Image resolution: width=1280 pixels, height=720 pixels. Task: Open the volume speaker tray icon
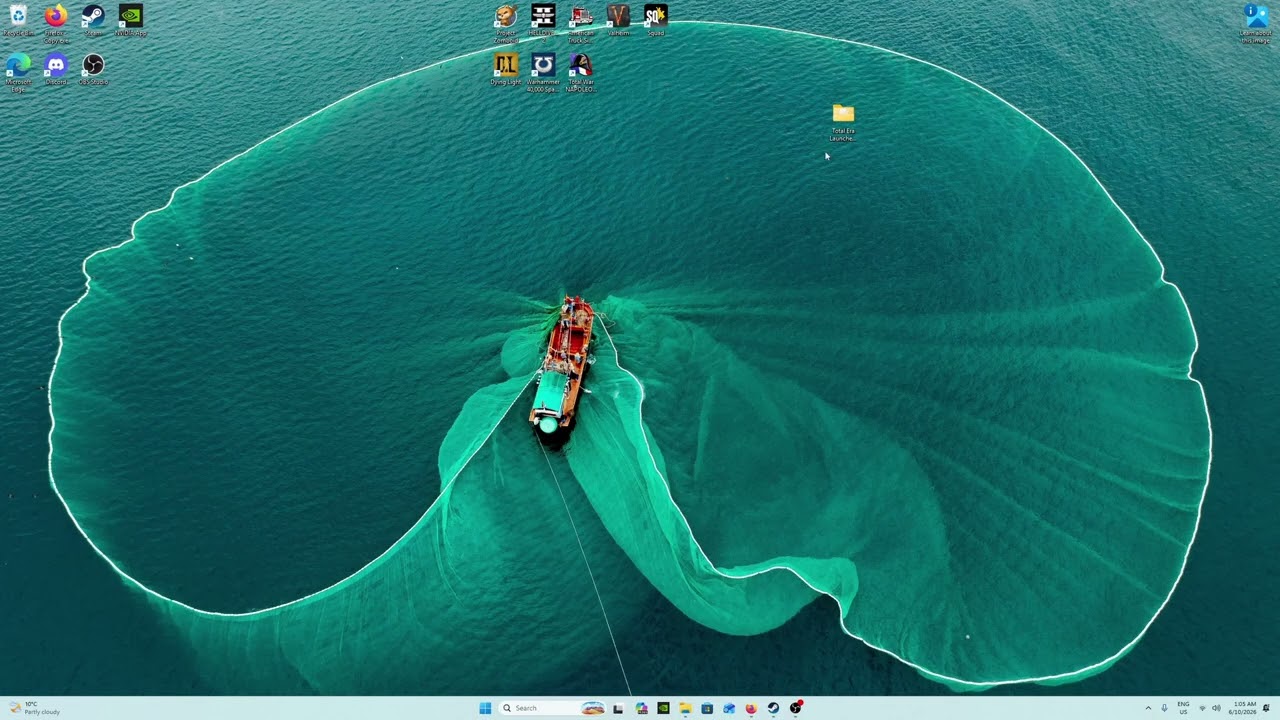tap(1216, 708)
